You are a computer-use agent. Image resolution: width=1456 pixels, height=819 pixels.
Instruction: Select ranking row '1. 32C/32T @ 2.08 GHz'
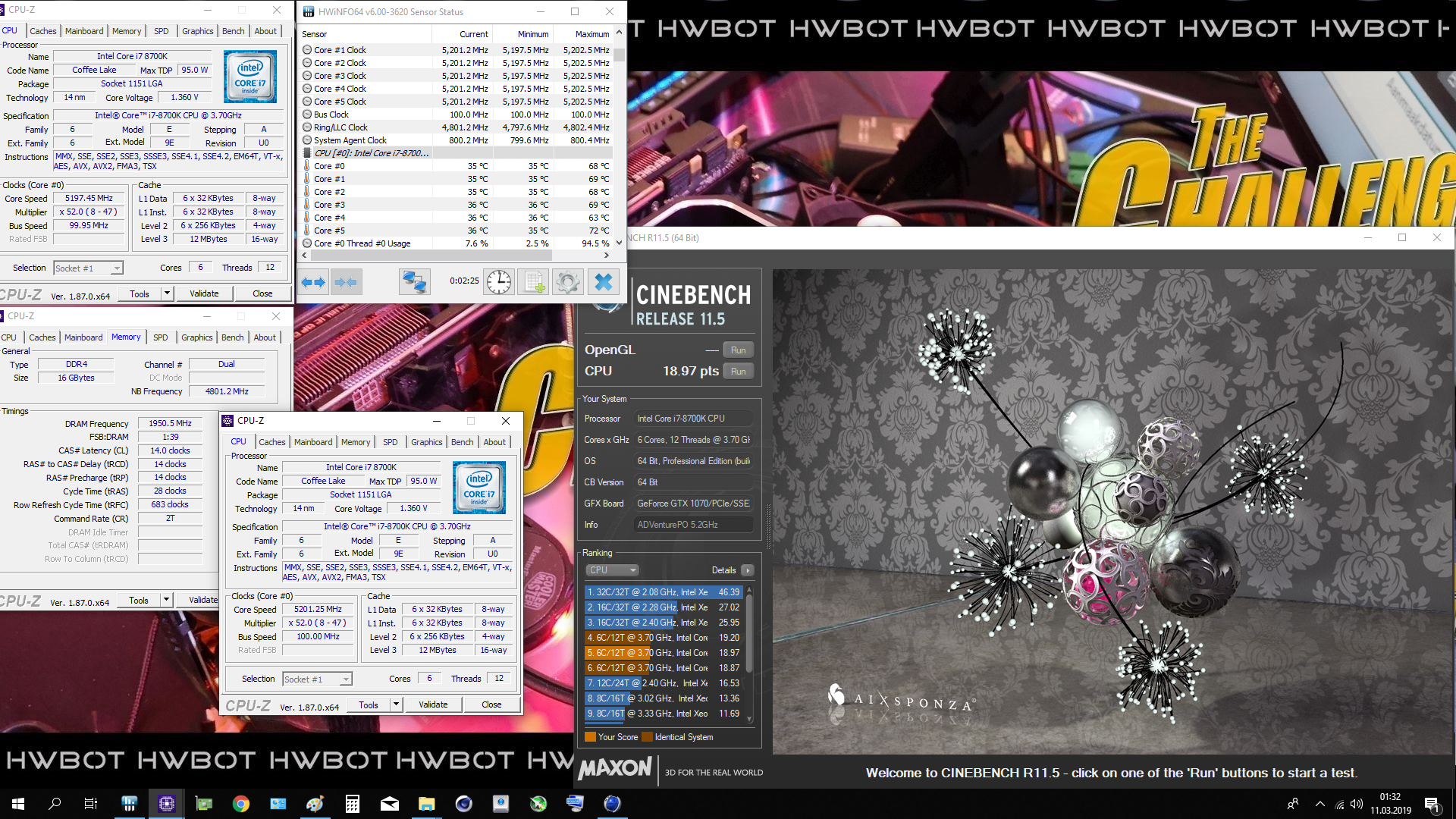[664, 592]
